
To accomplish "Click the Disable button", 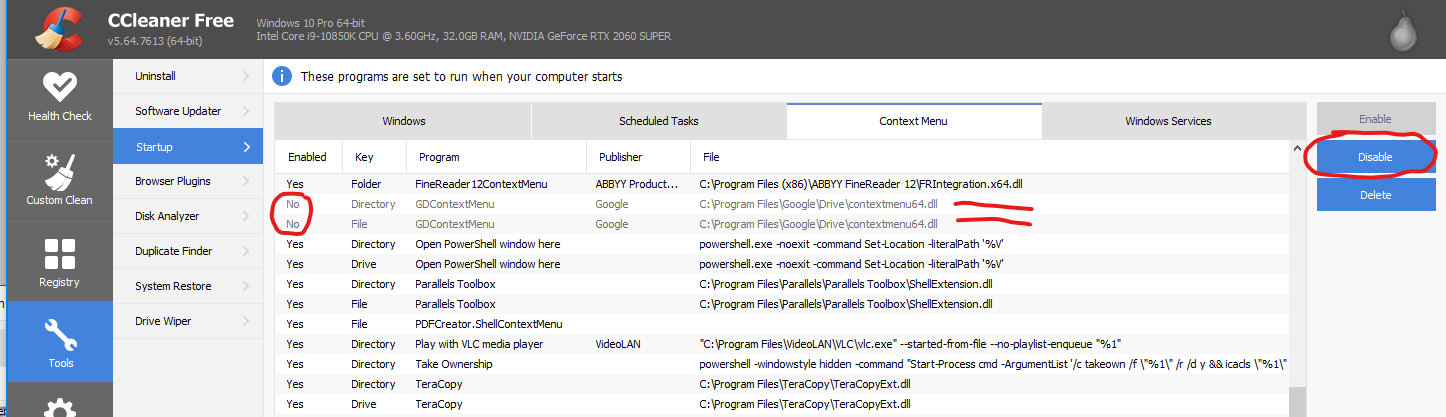I will [1375, 157].
